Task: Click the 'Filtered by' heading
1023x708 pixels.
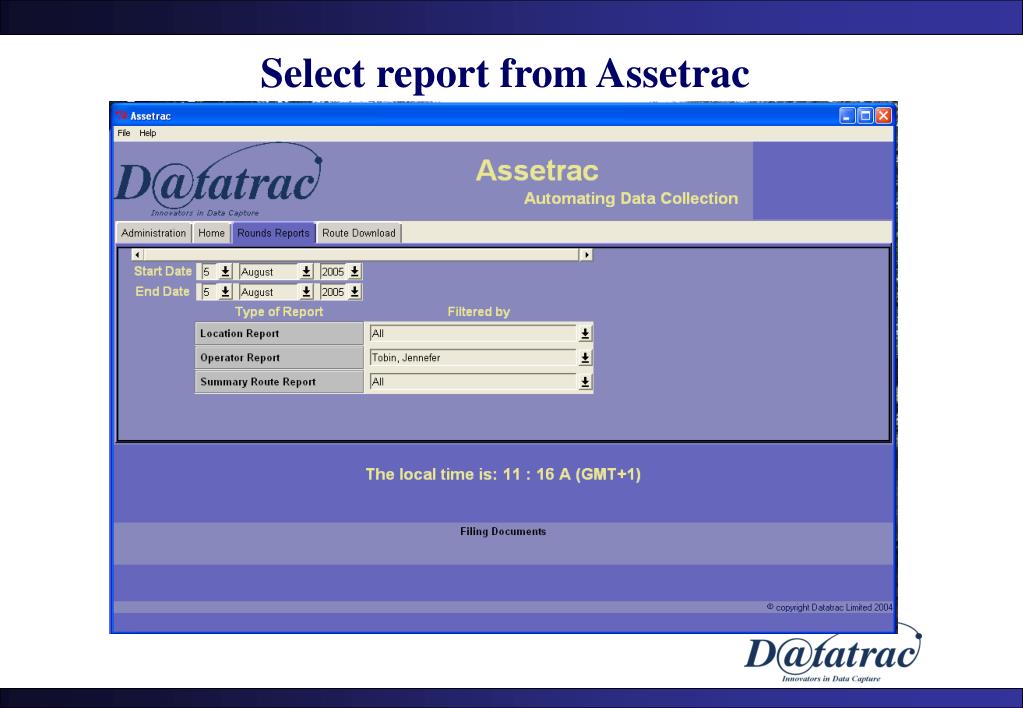Action: coord(479,312)
